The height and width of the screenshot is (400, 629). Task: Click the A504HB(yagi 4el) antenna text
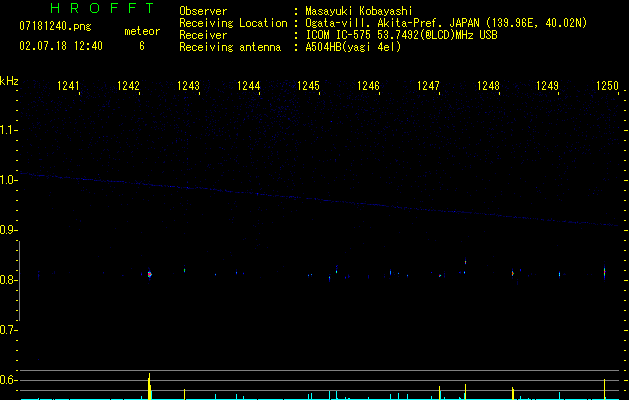(x=353, y=47)
